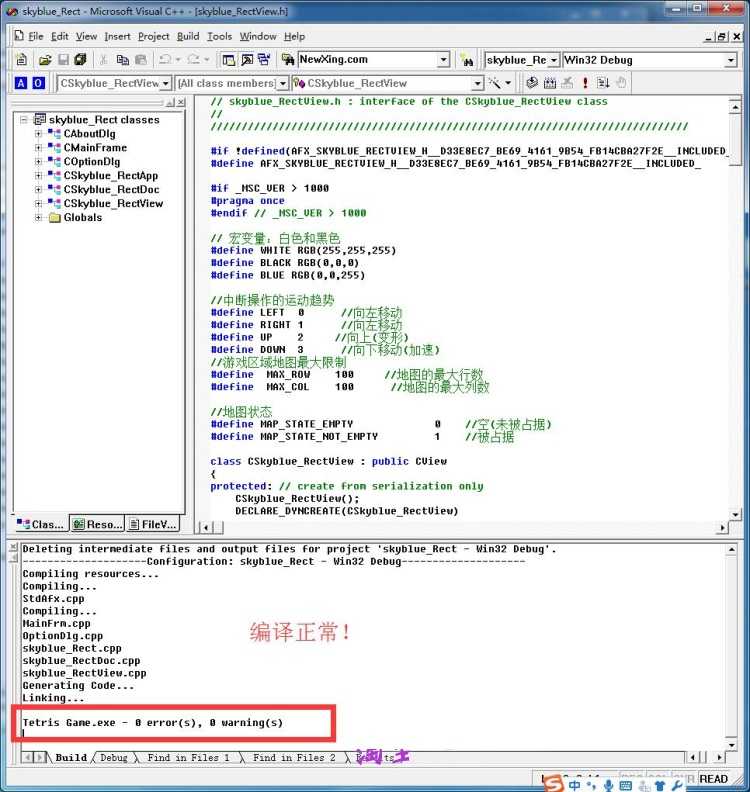Click the Open file folder icon
This screenshot has height=792, width=750.
tap(45, 60)
